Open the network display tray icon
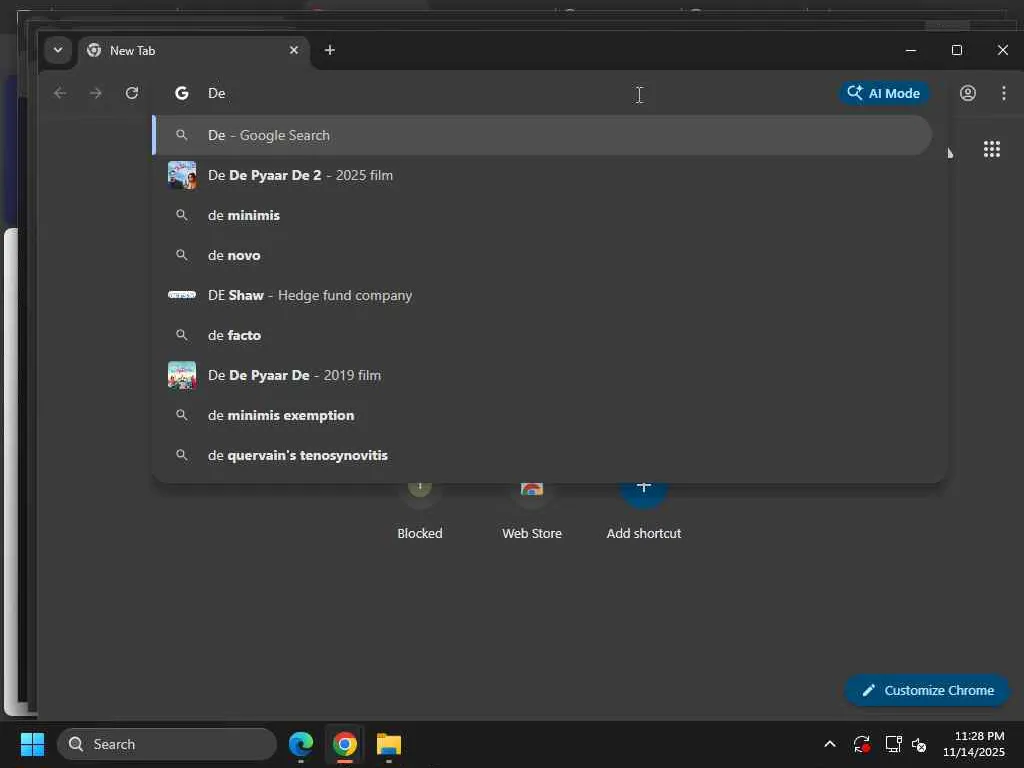 point(893,744)
